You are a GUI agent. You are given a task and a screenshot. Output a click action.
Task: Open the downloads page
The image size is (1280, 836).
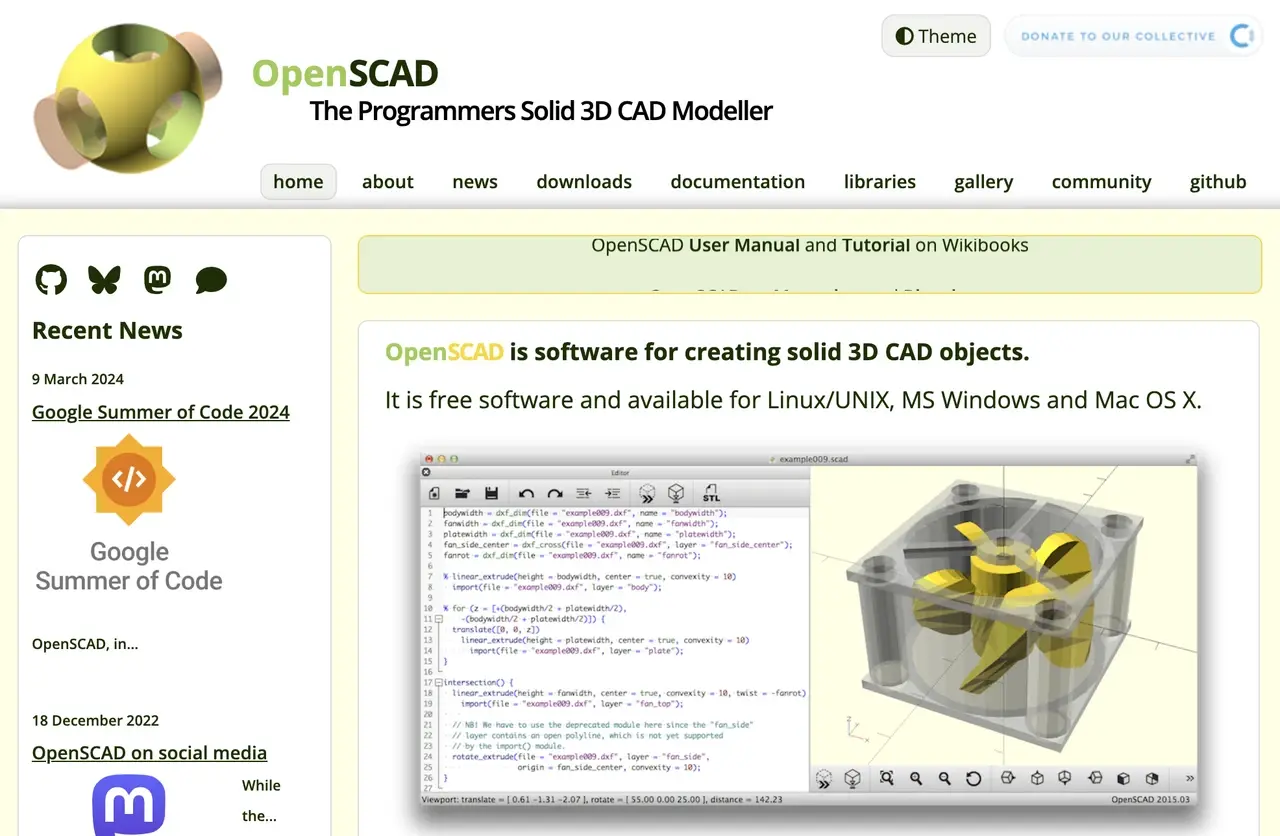pyautogui.click(x=584, y=182)
